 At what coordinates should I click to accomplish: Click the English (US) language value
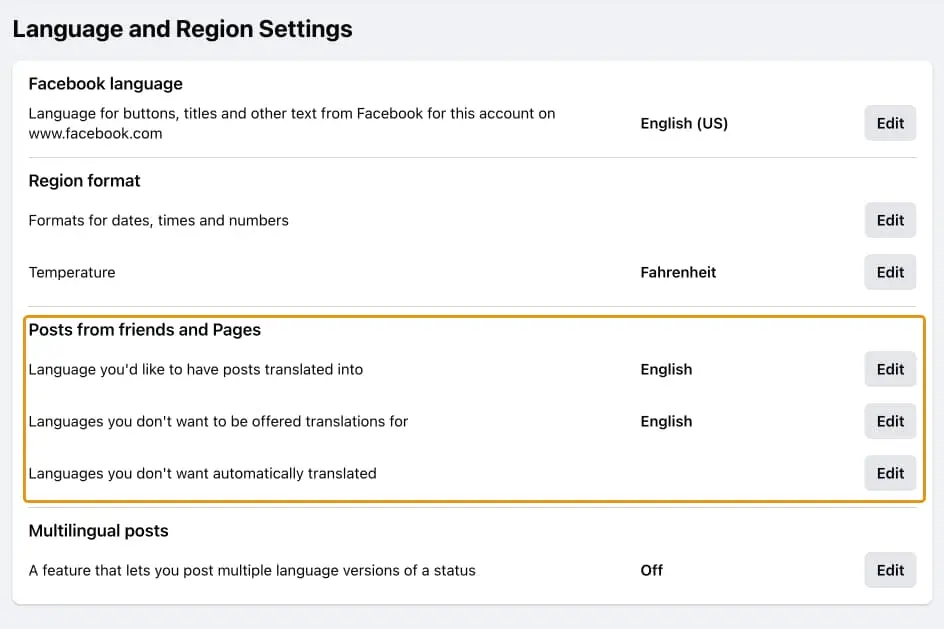(x=684, y=123)
